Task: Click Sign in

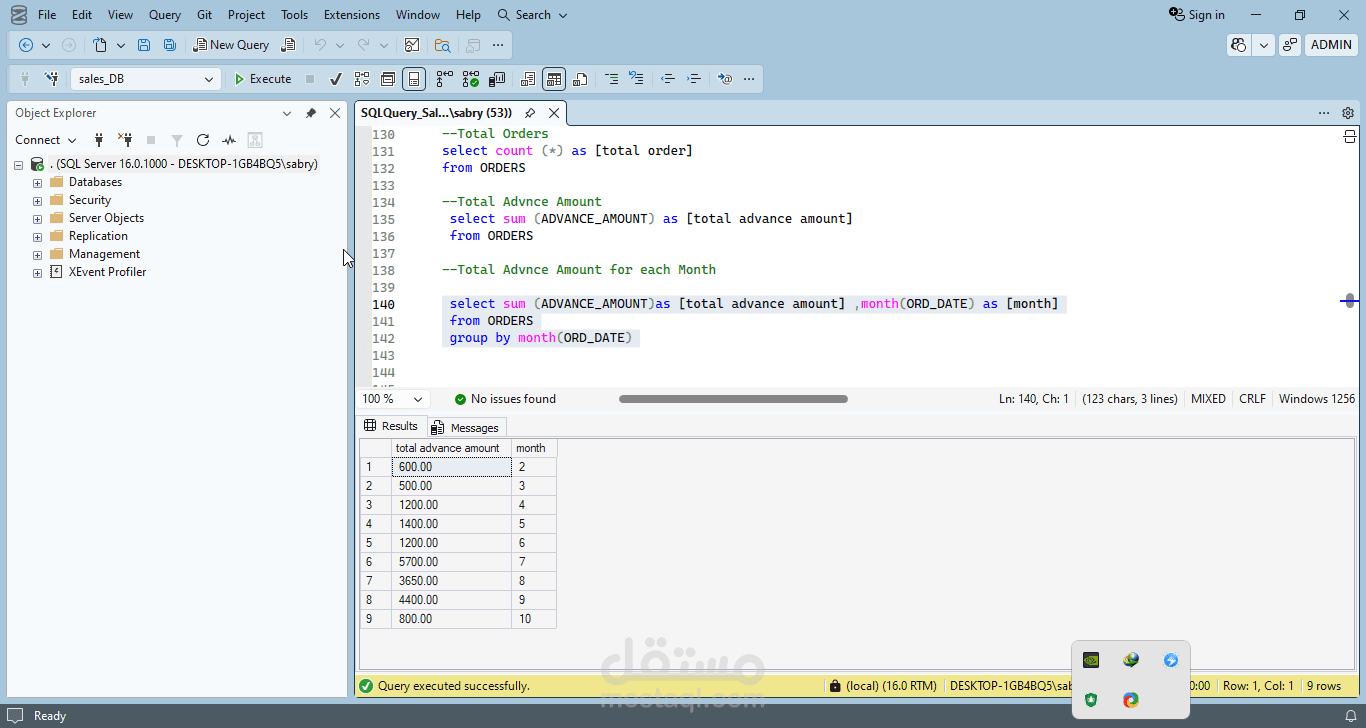Action: tap(1197, 15)
